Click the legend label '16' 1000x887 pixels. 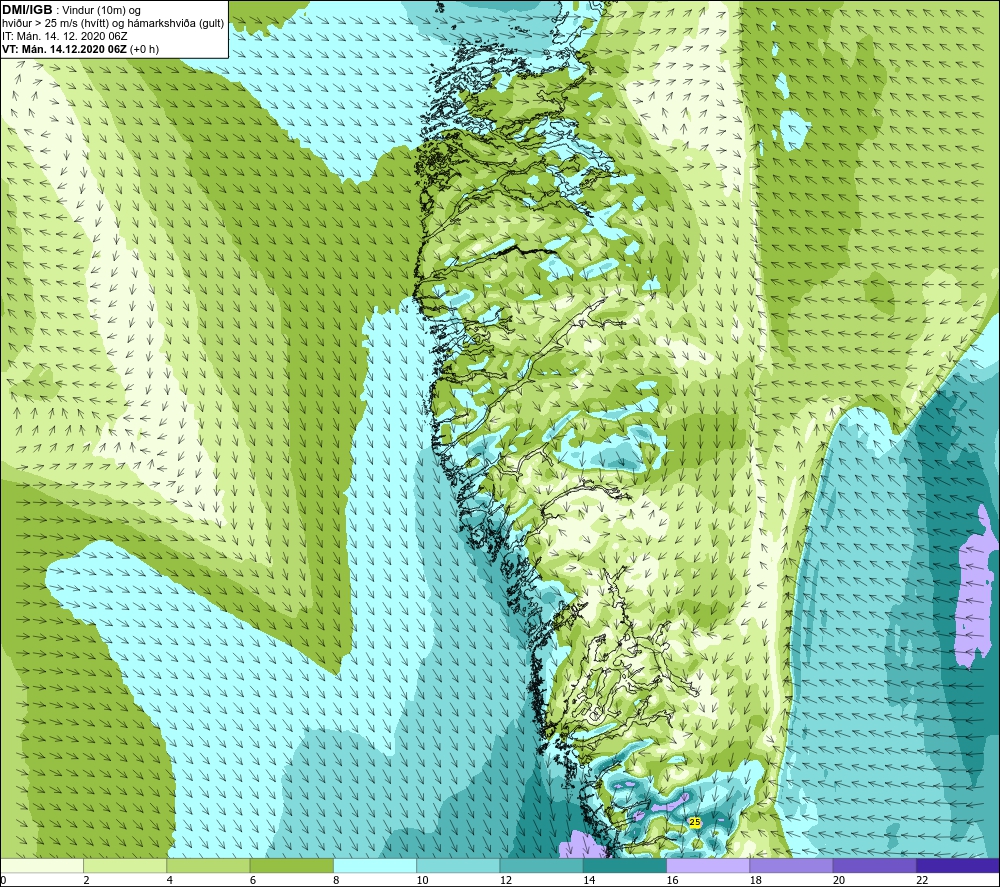pos(672,880)
